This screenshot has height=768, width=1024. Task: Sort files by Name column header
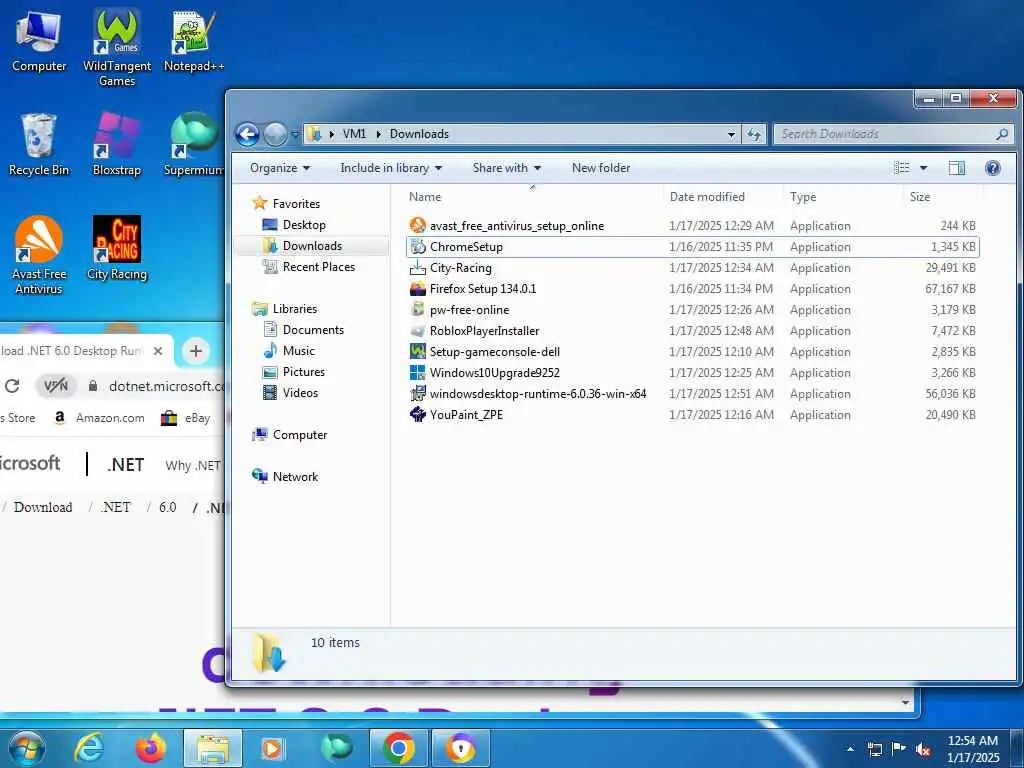click(x=424, y=197)
